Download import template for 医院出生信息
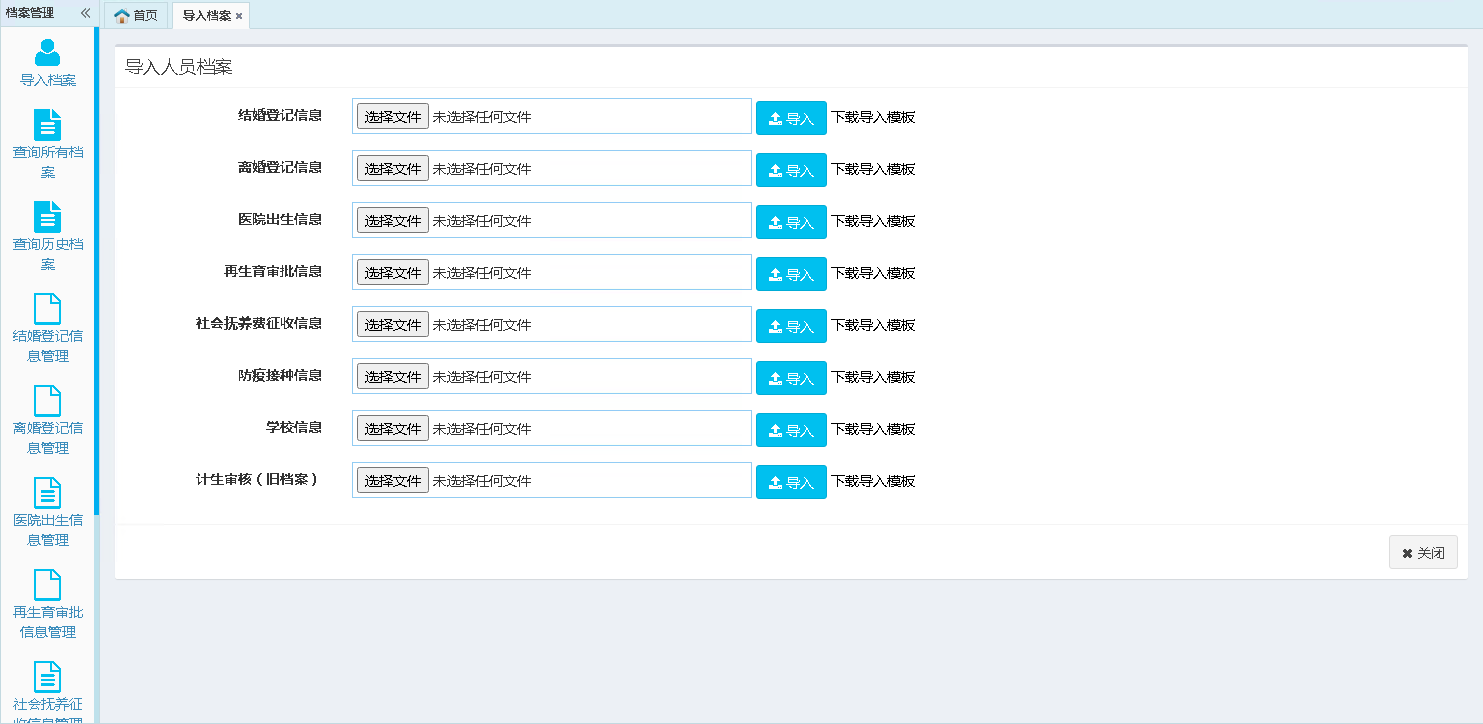 tap(873, 221)
